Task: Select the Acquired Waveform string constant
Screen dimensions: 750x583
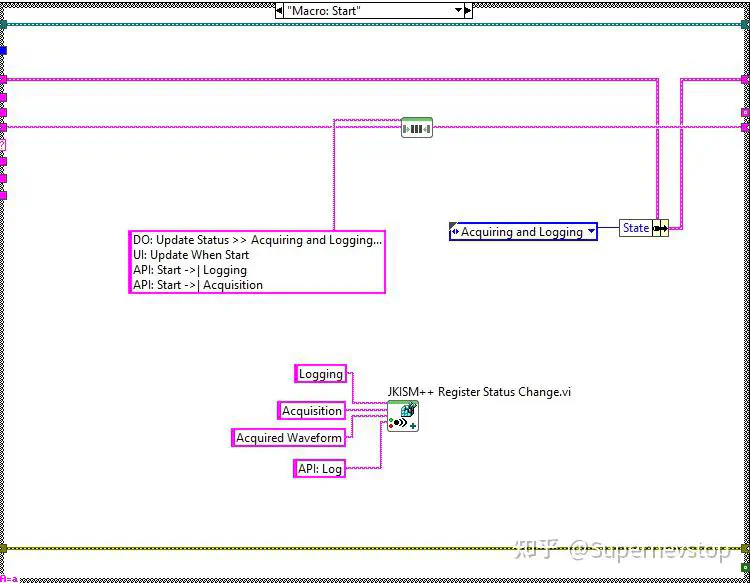Action: pos(288,438)
